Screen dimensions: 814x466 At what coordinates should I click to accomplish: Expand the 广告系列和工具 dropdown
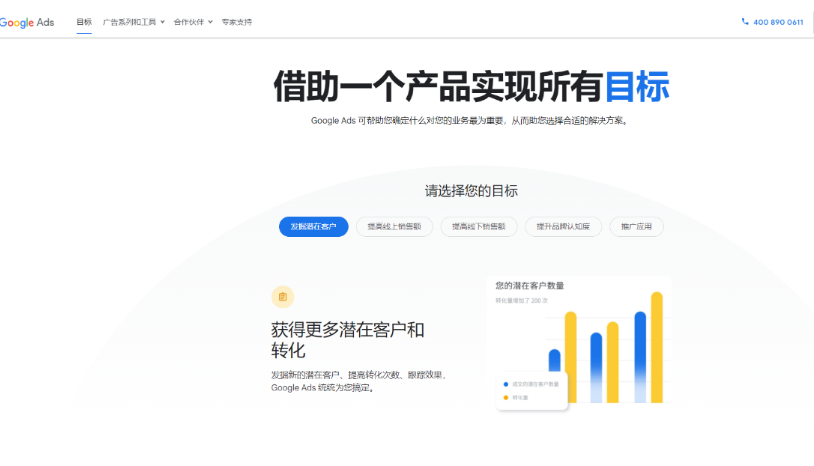tap(134, 22)
